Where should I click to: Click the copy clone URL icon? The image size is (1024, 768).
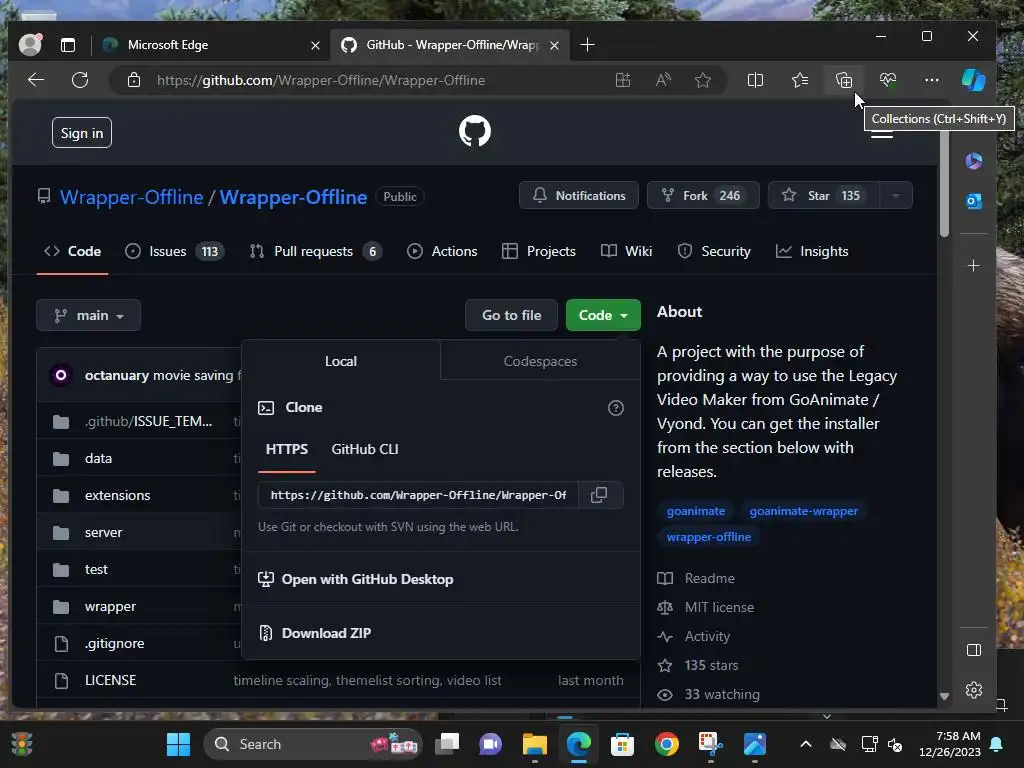tap(599, 495)
